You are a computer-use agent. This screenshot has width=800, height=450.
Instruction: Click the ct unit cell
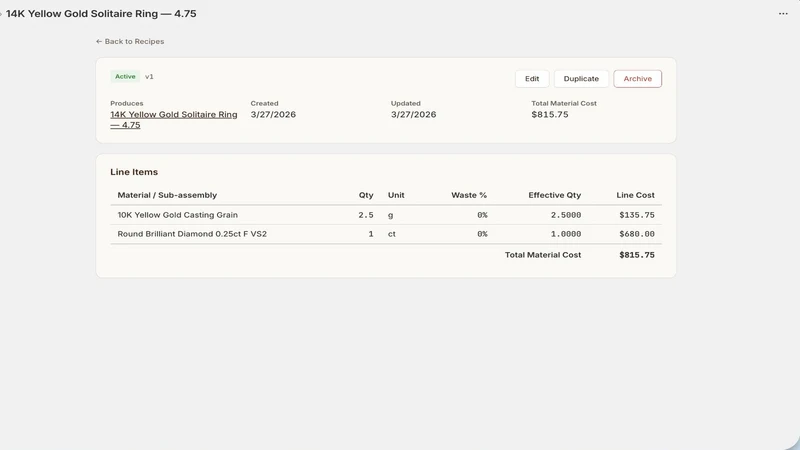tap(391, 234)
